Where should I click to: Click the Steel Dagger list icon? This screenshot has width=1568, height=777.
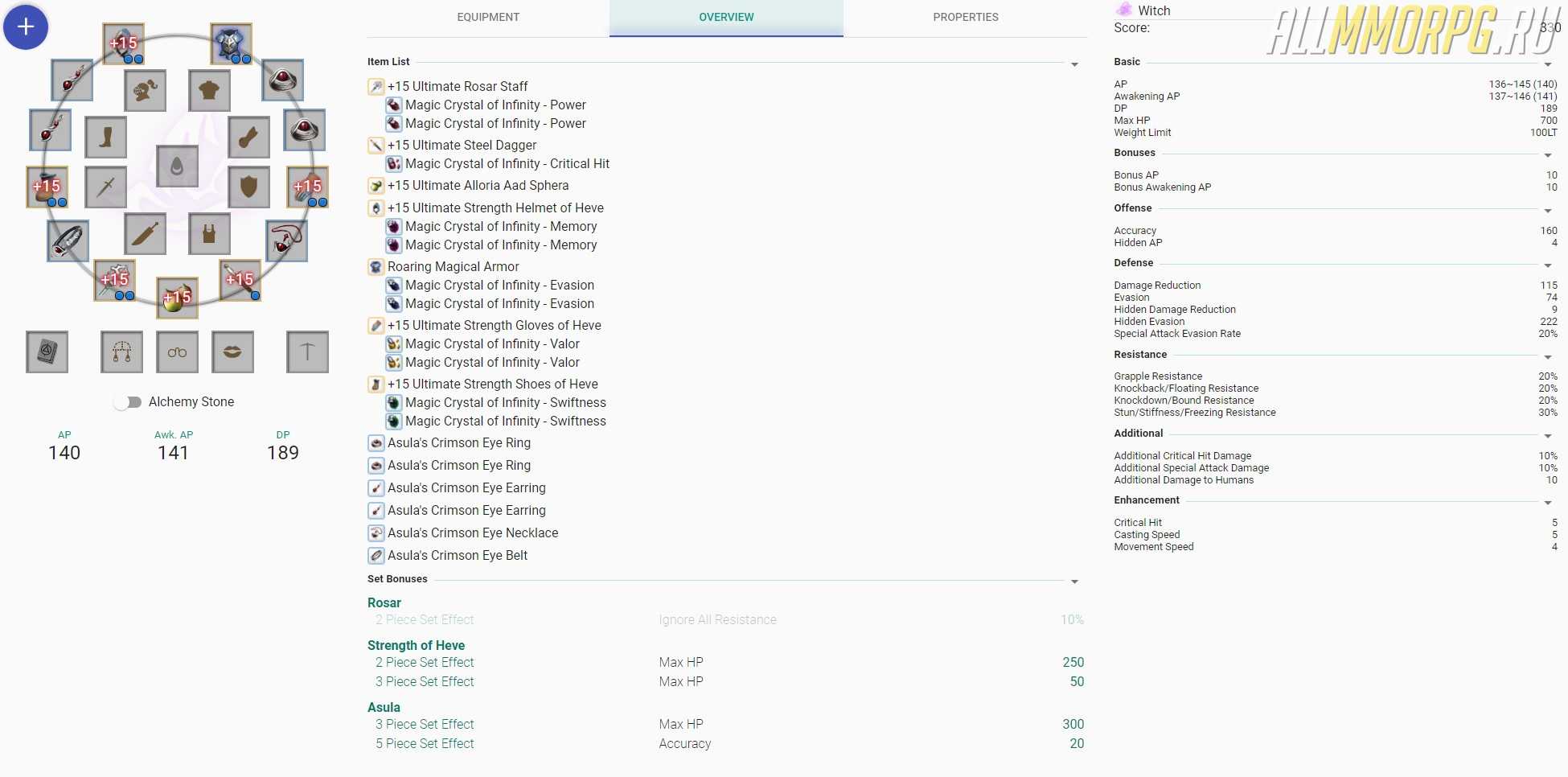[x=376, y=145]
